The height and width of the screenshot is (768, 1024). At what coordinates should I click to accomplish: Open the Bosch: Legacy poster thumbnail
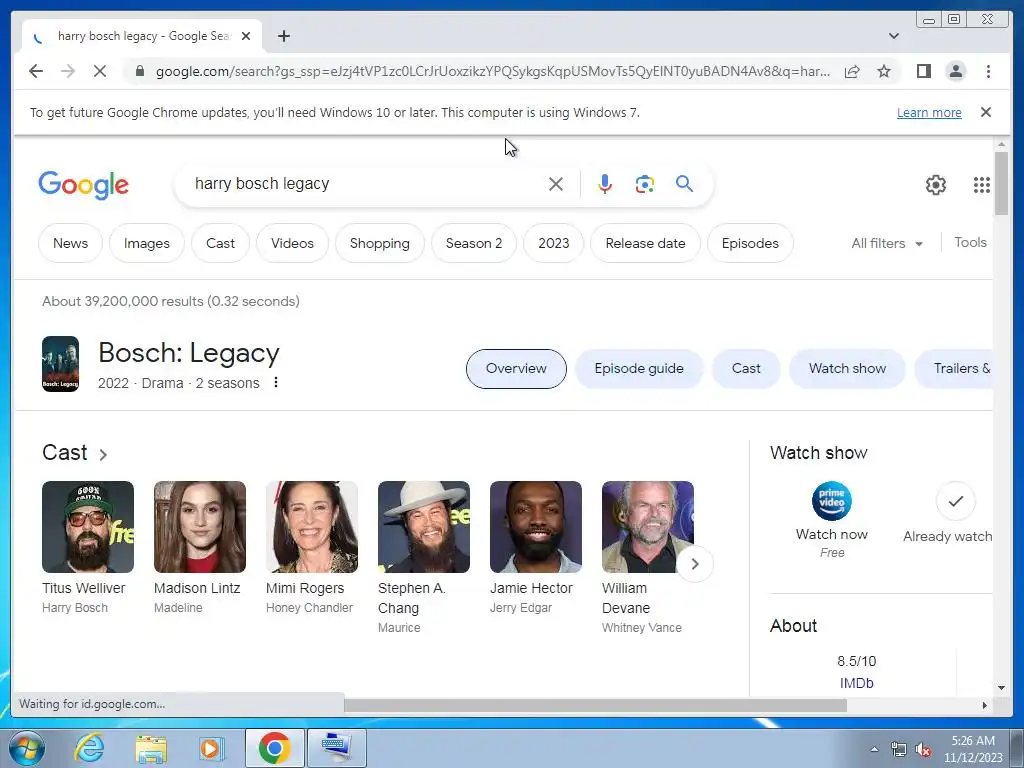(60, 364)
